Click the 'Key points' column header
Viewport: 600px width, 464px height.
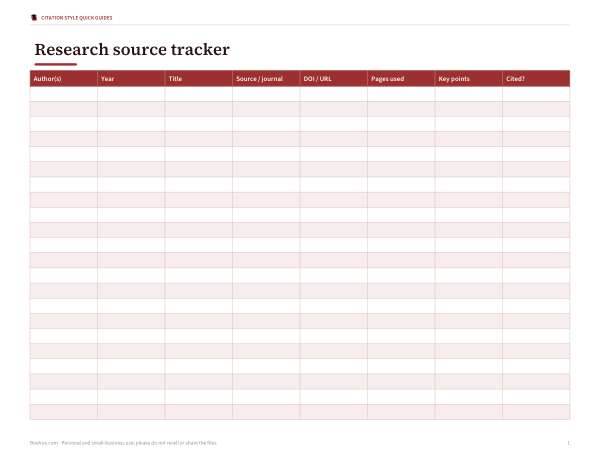click(469, 78)
